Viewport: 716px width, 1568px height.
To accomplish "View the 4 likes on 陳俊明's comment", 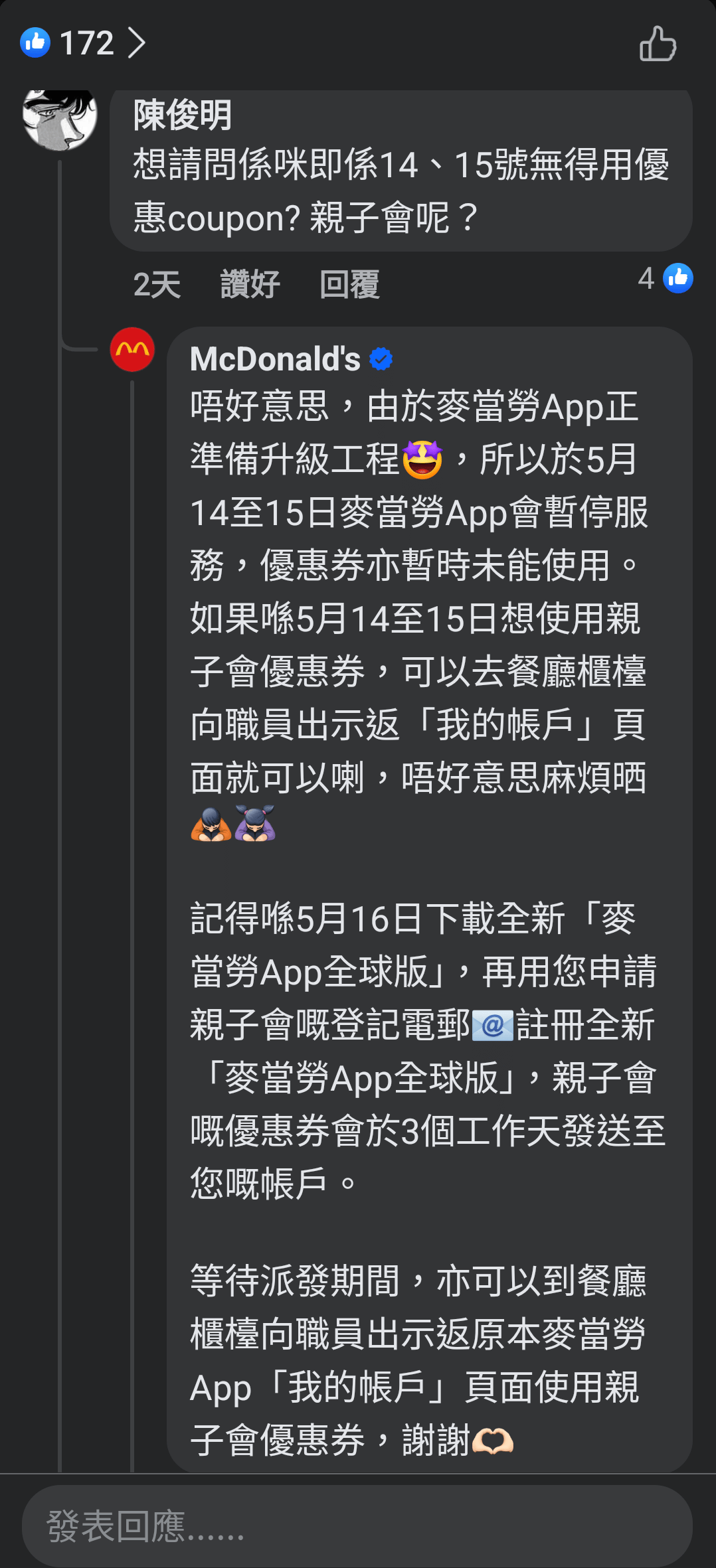I will [x=666, y=278].
